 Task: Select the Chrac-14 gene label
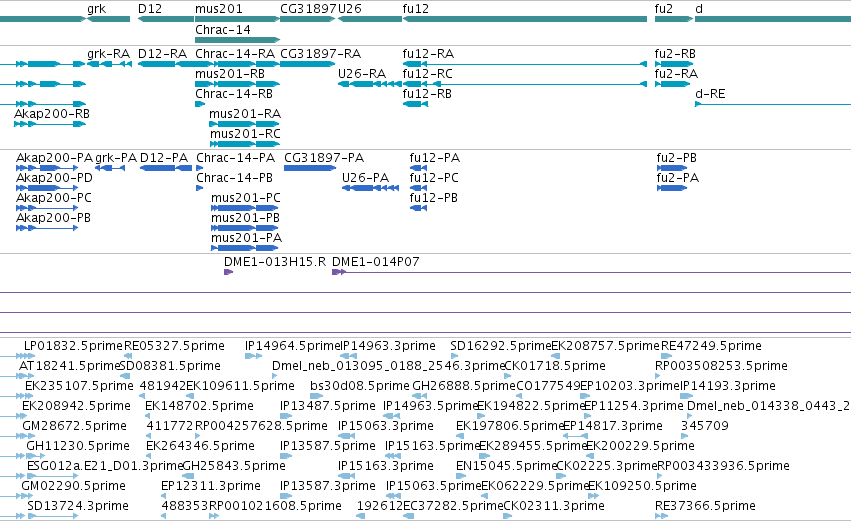coord(223,29)
